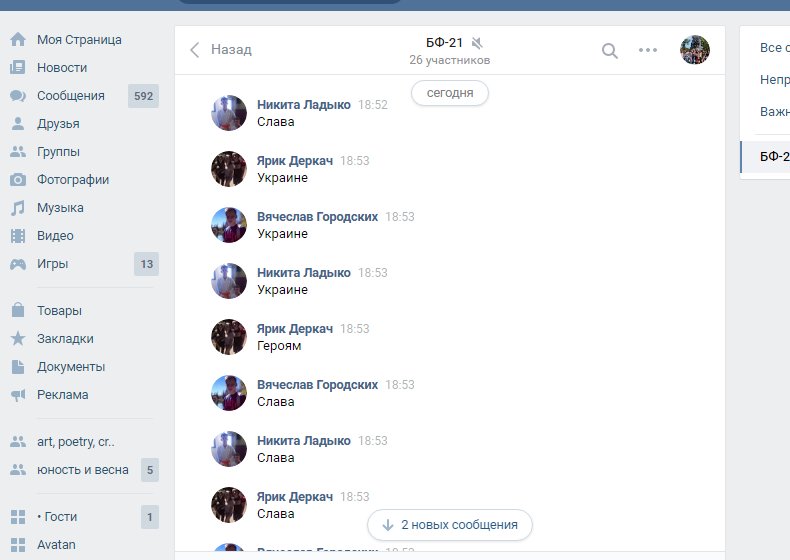This screenshot has width=790, height=560.
Task: Open Закладки in the sidebar
Action: pyautogui.click(x=65, y=339)
